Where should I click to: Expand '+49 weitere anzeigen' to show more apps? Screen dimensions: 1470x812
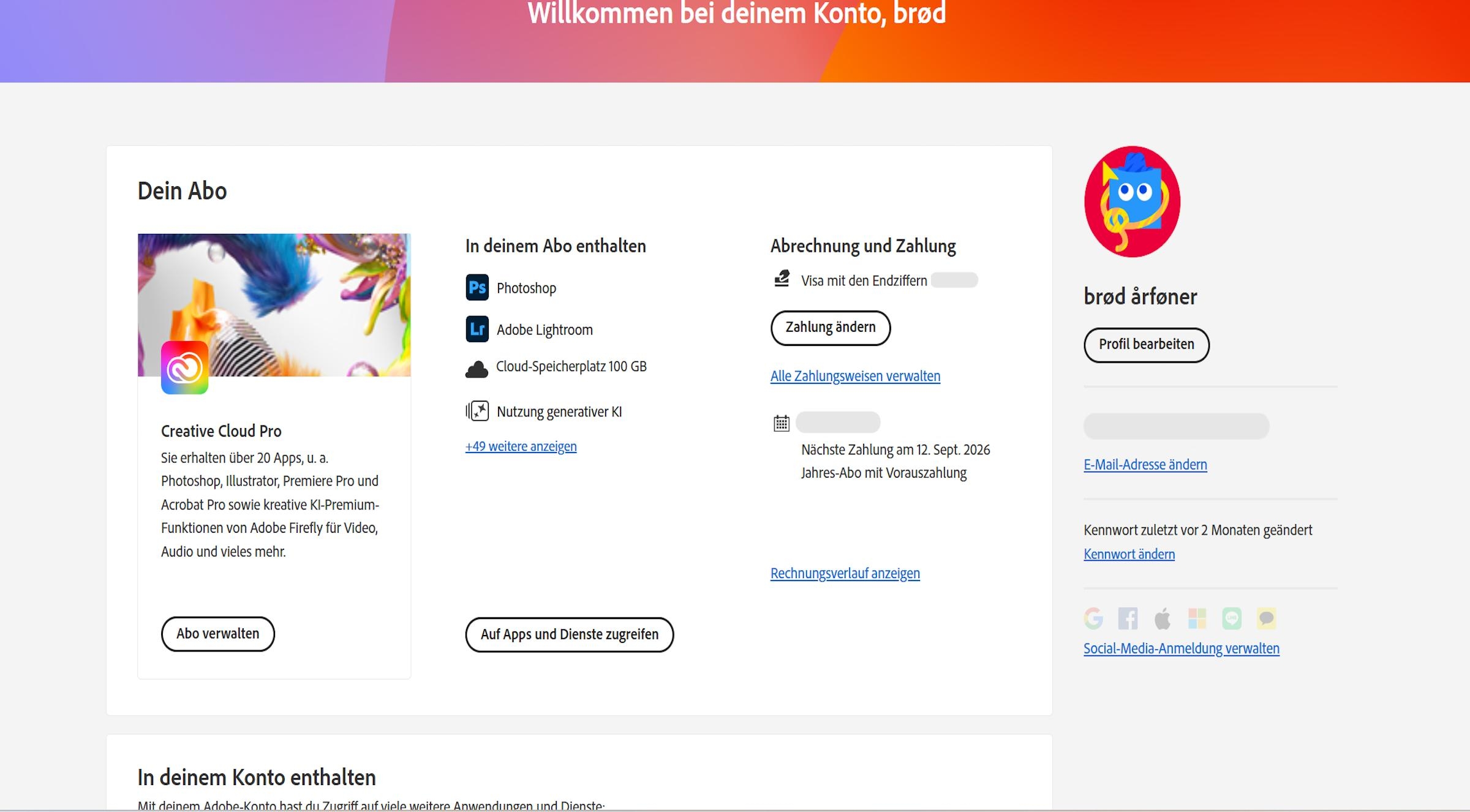pyautogui.click(x=520, y=446)
